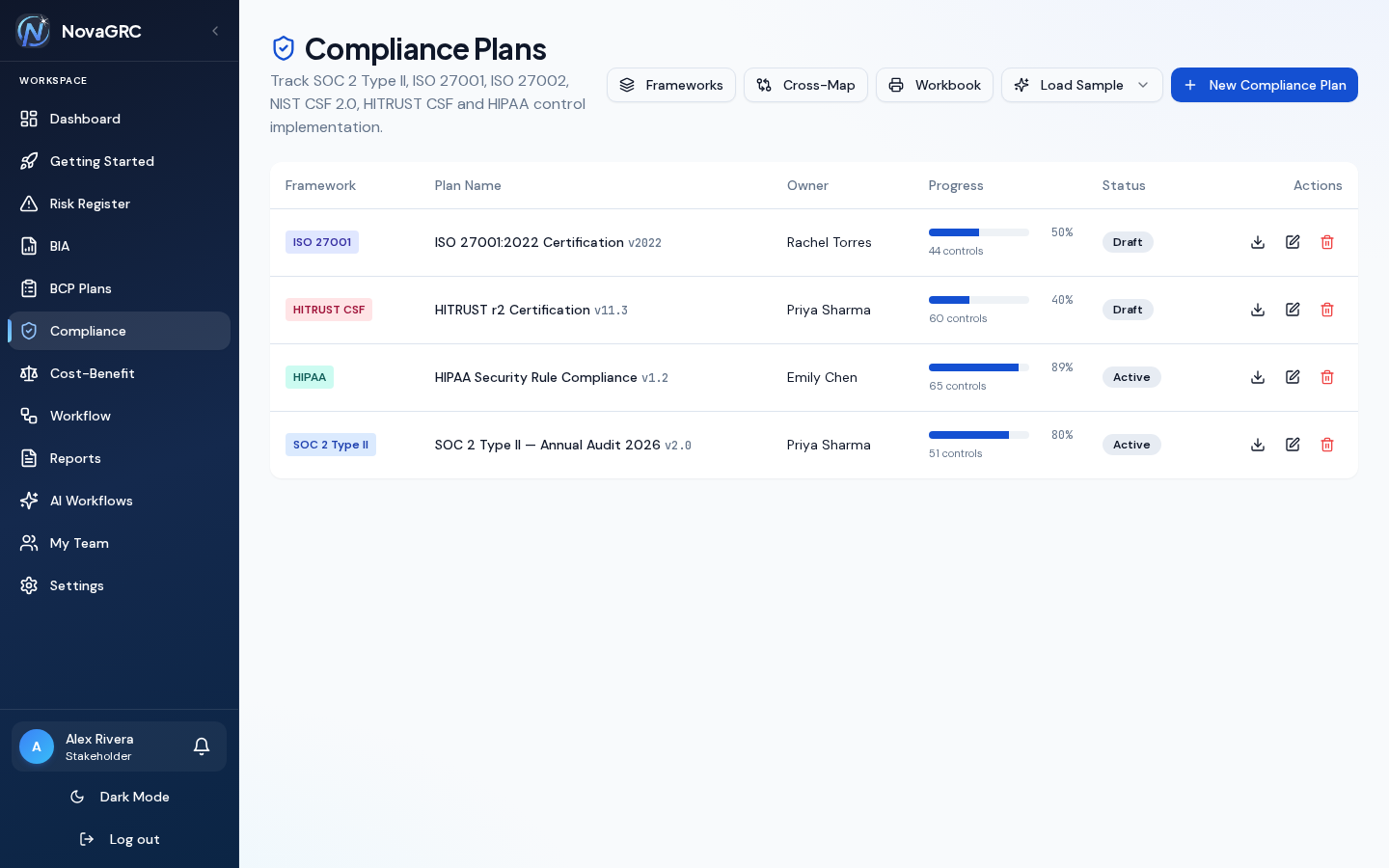Click plan name 'SOC 2 Type II — Annual Audit 2026'
Screen dimensions: 1389x868
548,445
